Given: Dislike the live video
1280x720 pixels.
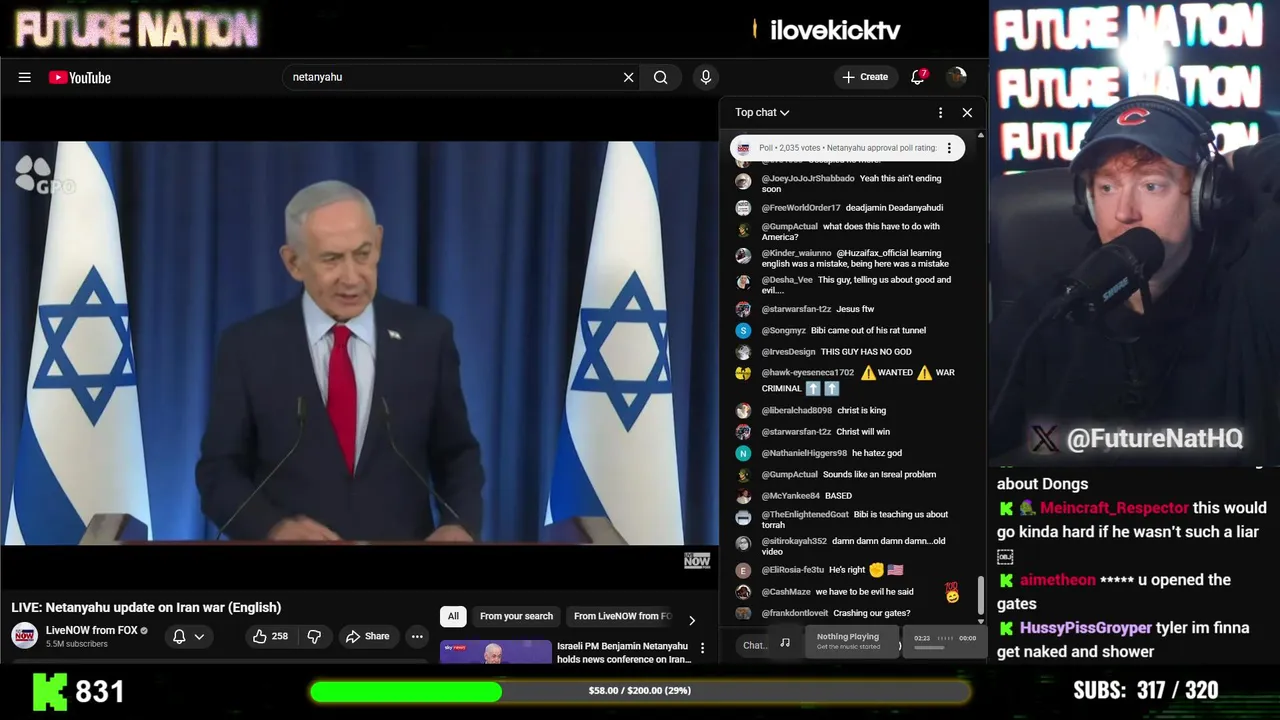Looking at the screenshot, I should point(314,636).
